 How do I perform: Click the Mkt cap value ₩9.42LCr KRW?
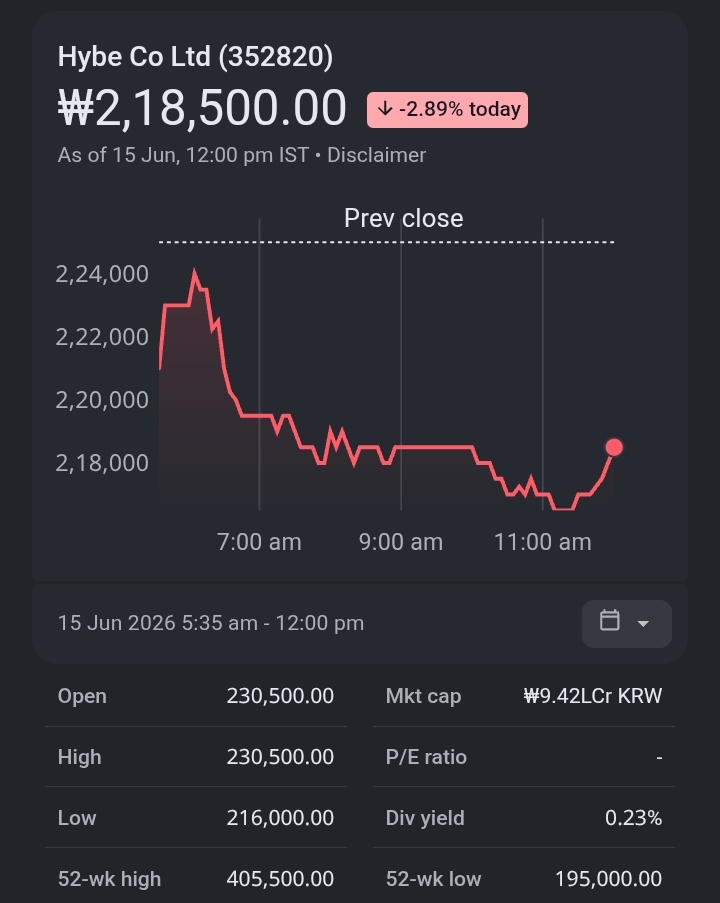pyautogui.click(x=593, y=696)
